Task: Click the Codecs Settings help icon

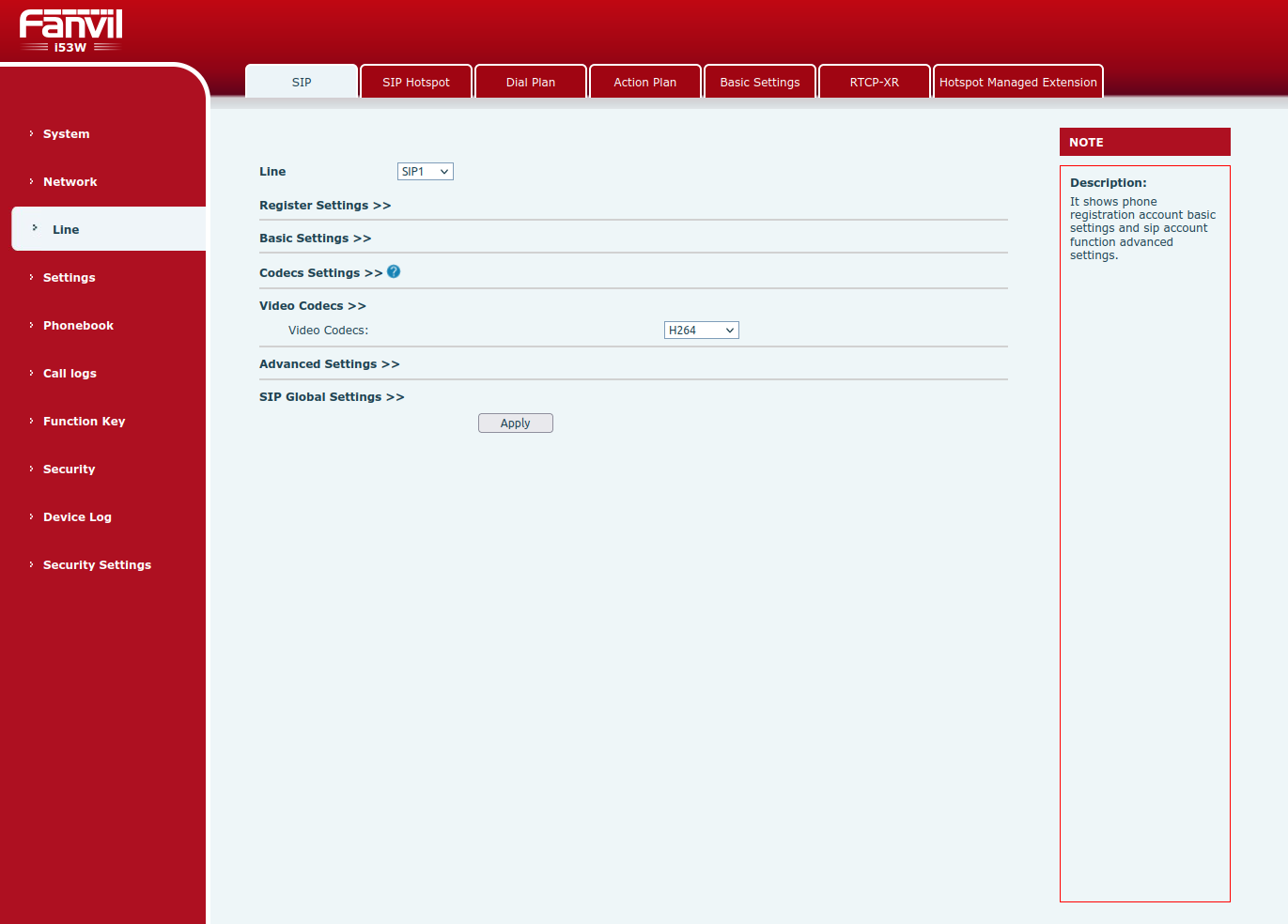Action: coord(394,271)
